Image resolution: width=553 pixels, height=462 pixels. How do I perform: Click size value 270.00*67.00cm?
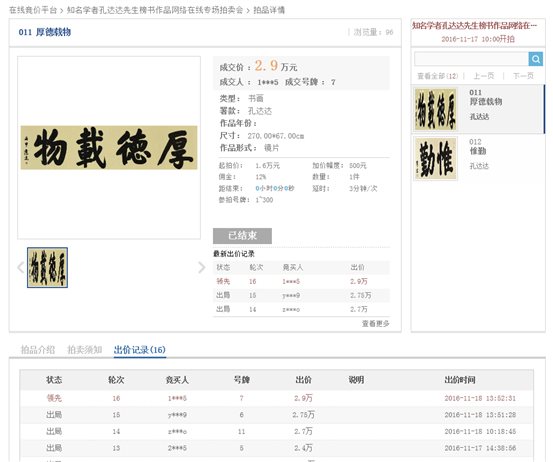click(275, 136)
